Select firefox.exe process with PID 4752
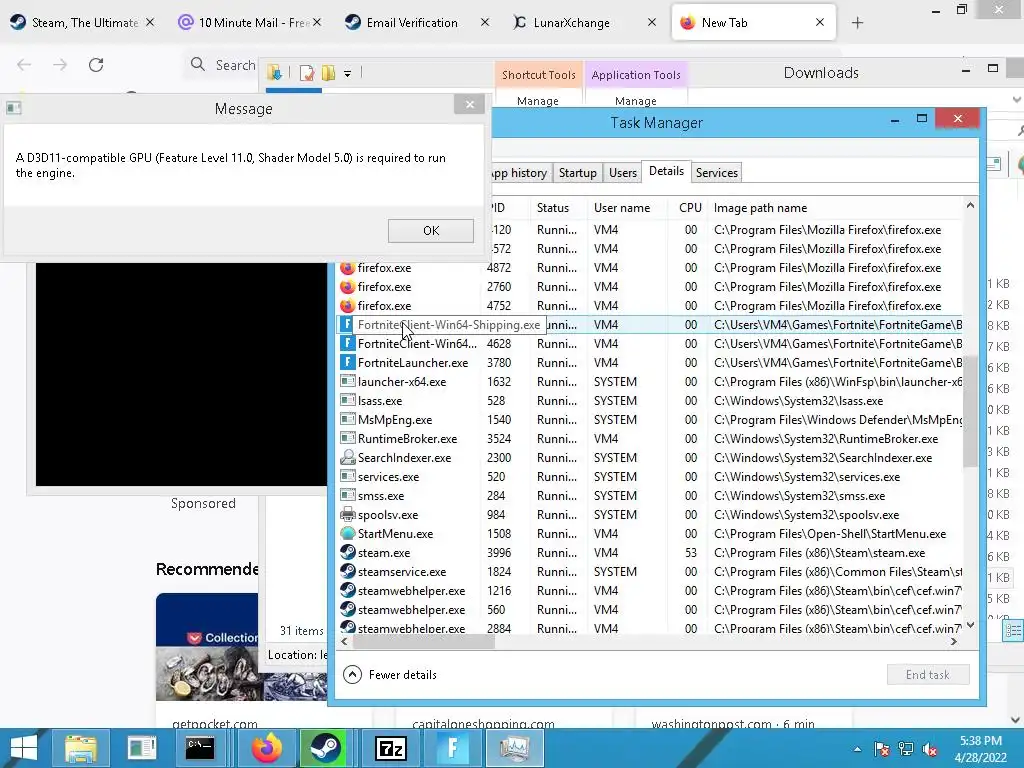The image size is (1024, 768). tap(650, 306)
